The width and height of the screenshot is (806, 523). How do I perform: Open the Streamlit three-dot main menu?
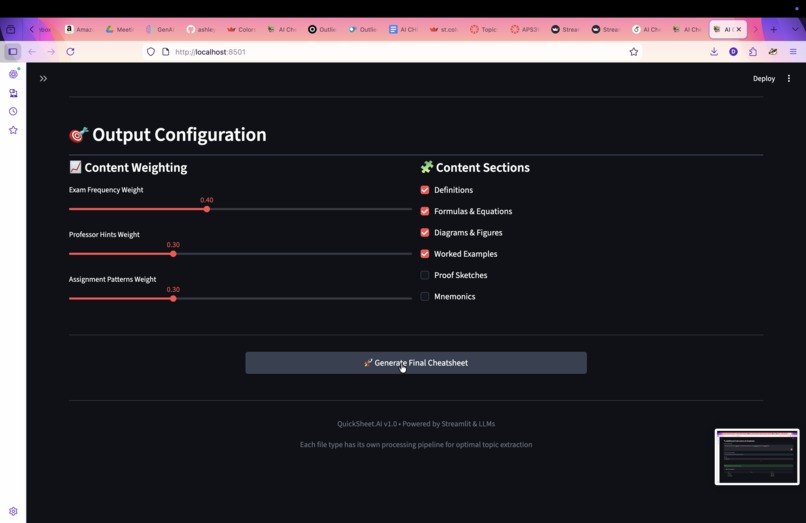coord(789,79)
